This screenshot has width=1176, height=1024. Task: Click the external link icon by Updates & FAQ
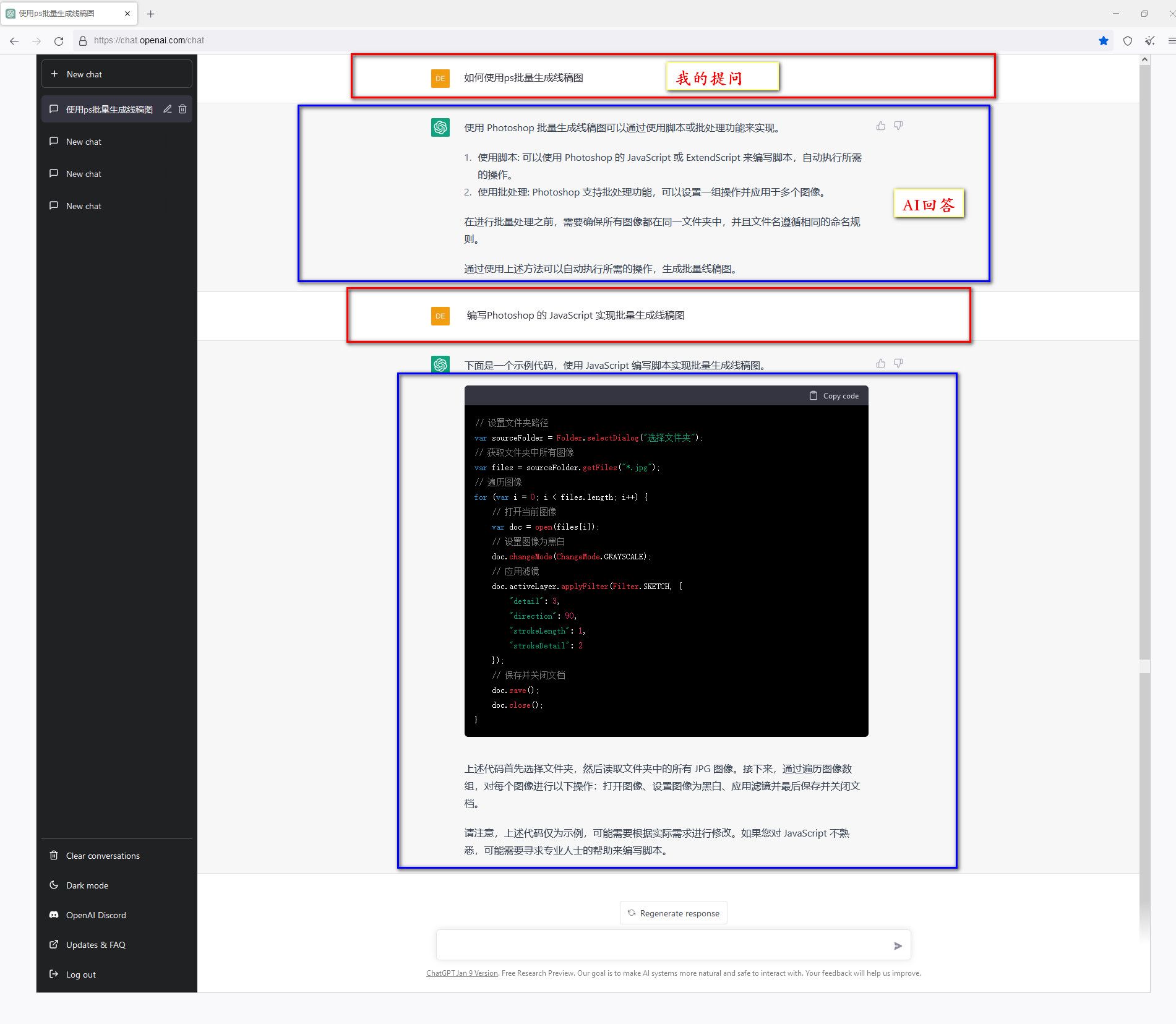pos(54,945)
